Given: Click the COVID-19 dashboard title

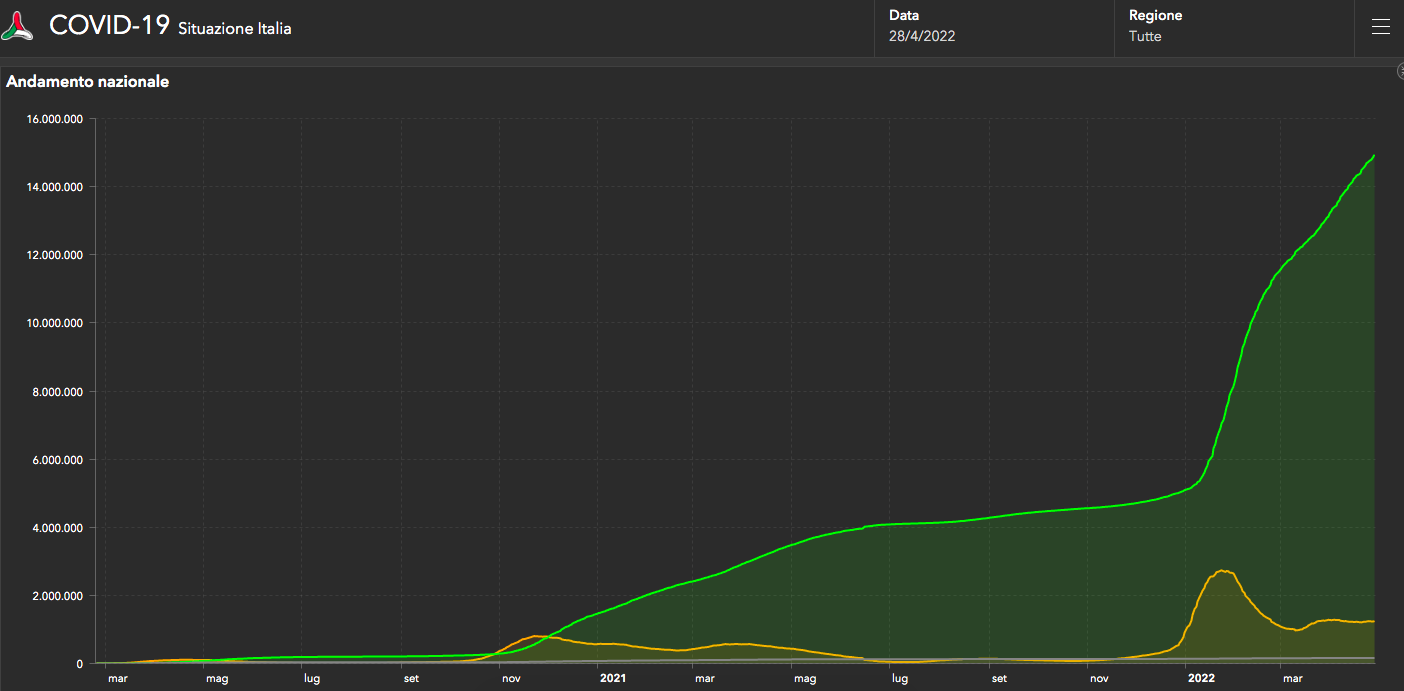Looking at the screenshot, I should [109, 26].
